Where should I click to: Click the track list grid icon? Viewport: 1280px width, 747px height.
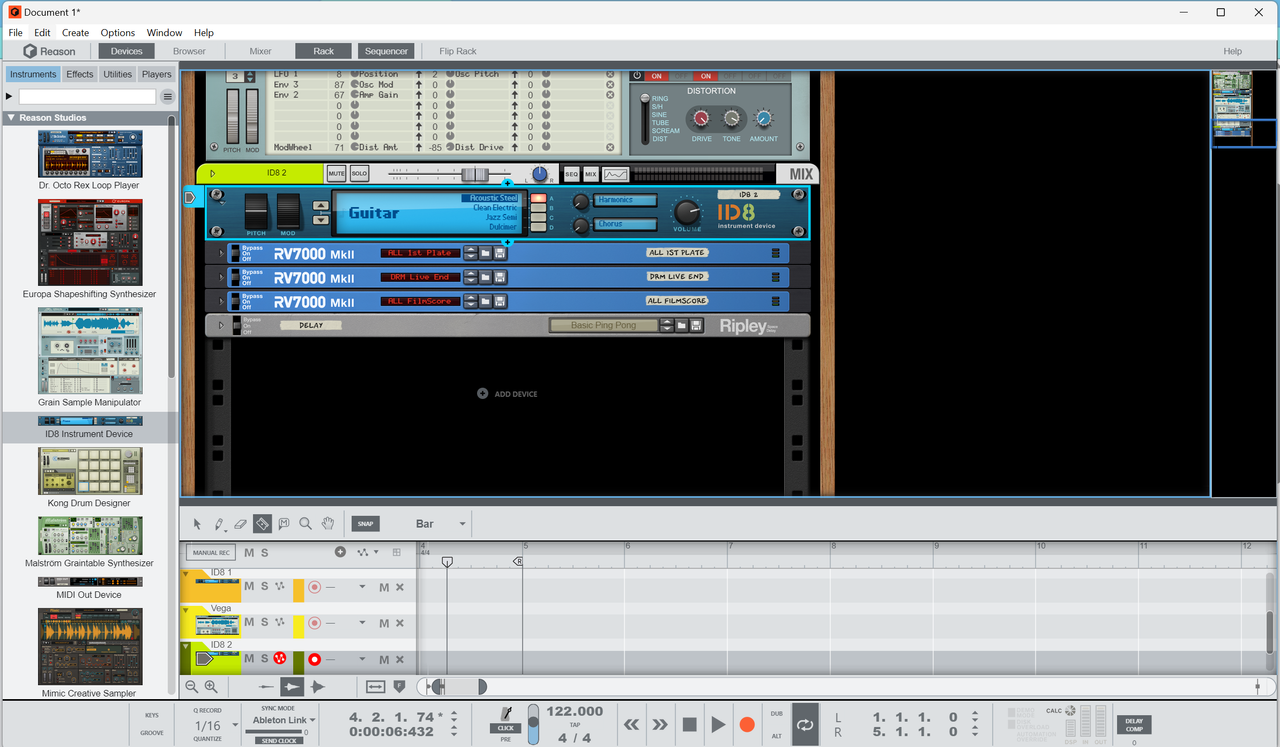click(397, 552)
